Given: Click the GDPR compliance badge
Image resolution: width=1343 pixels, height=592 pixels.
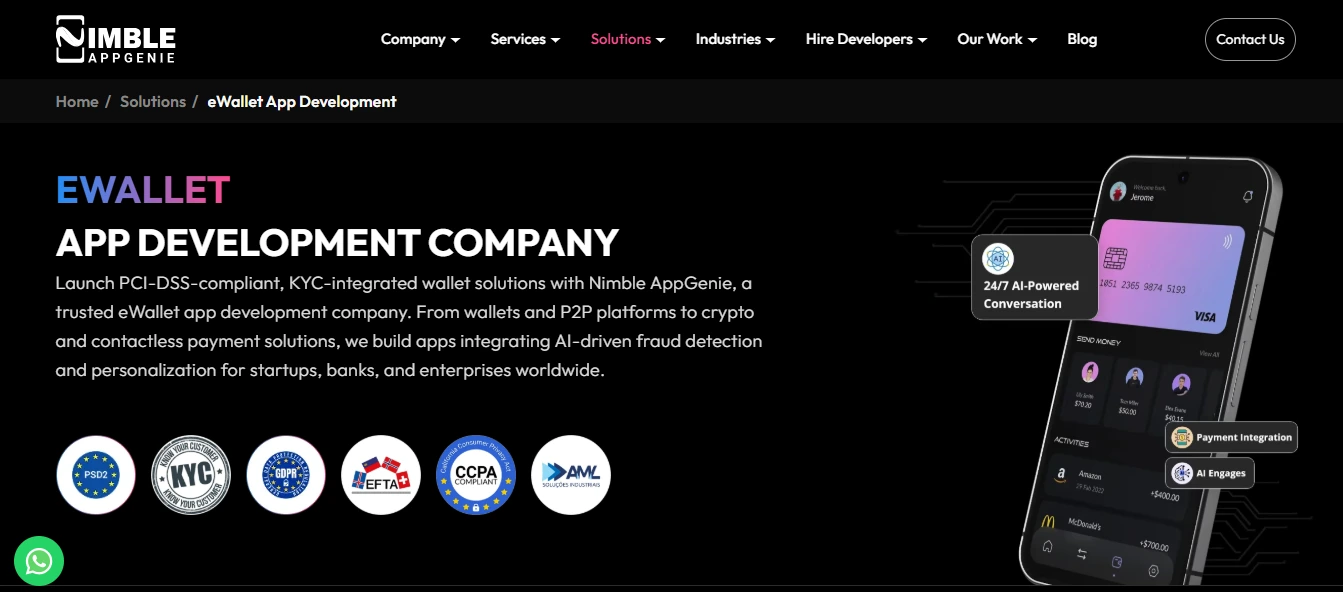Looking at the screenshot, I should point(286,475).
